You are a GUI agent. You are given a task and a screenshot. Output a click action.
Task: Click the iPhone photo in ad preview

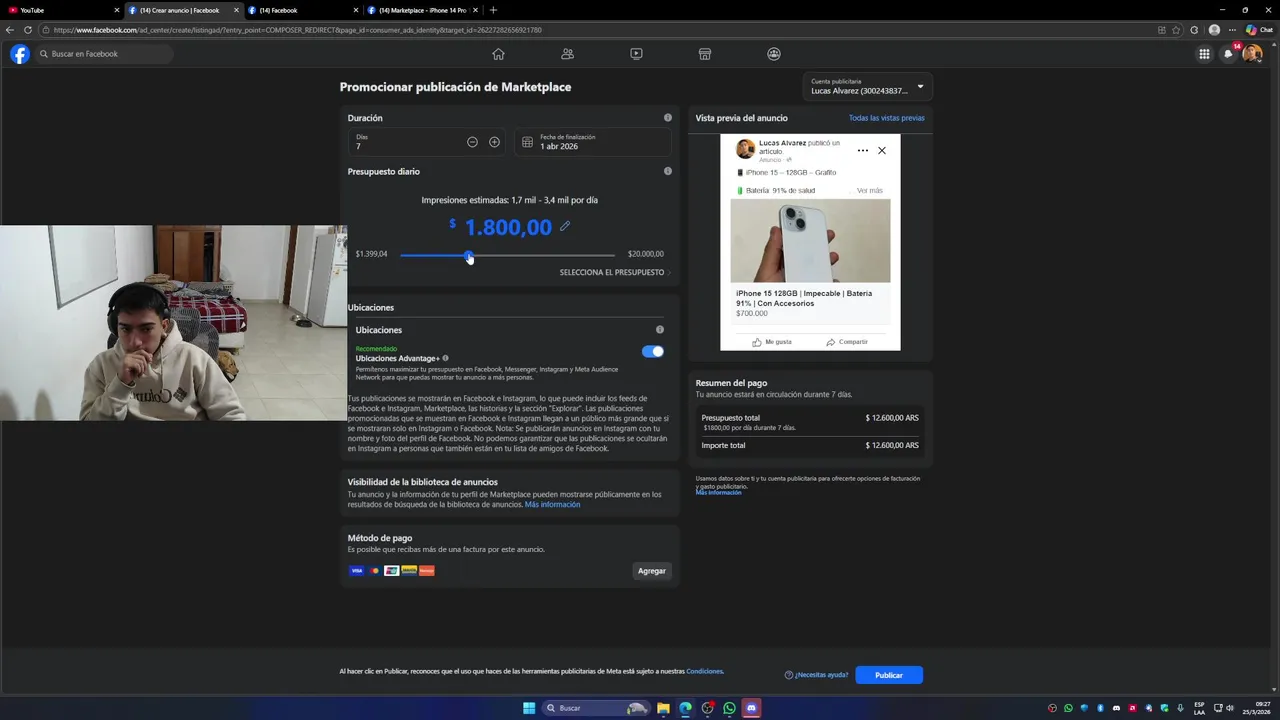point(810,241)
